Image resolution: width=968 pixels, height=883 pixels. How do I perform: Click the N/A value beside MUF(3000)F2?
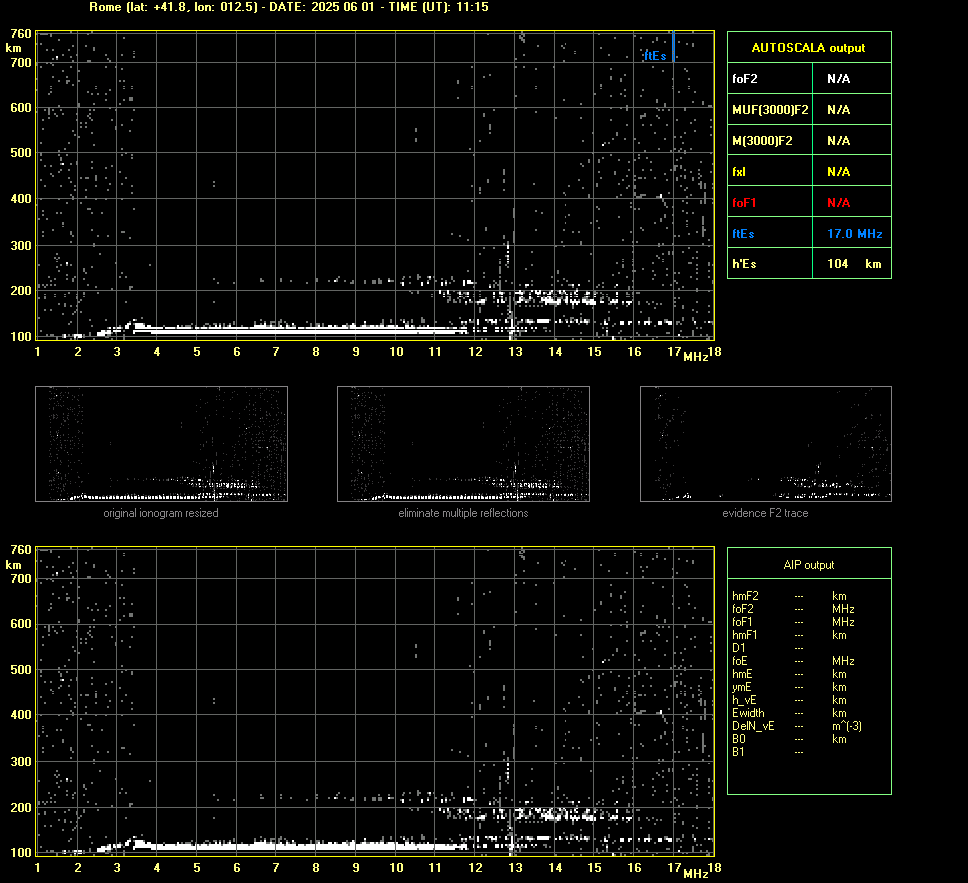coord(838,110)
